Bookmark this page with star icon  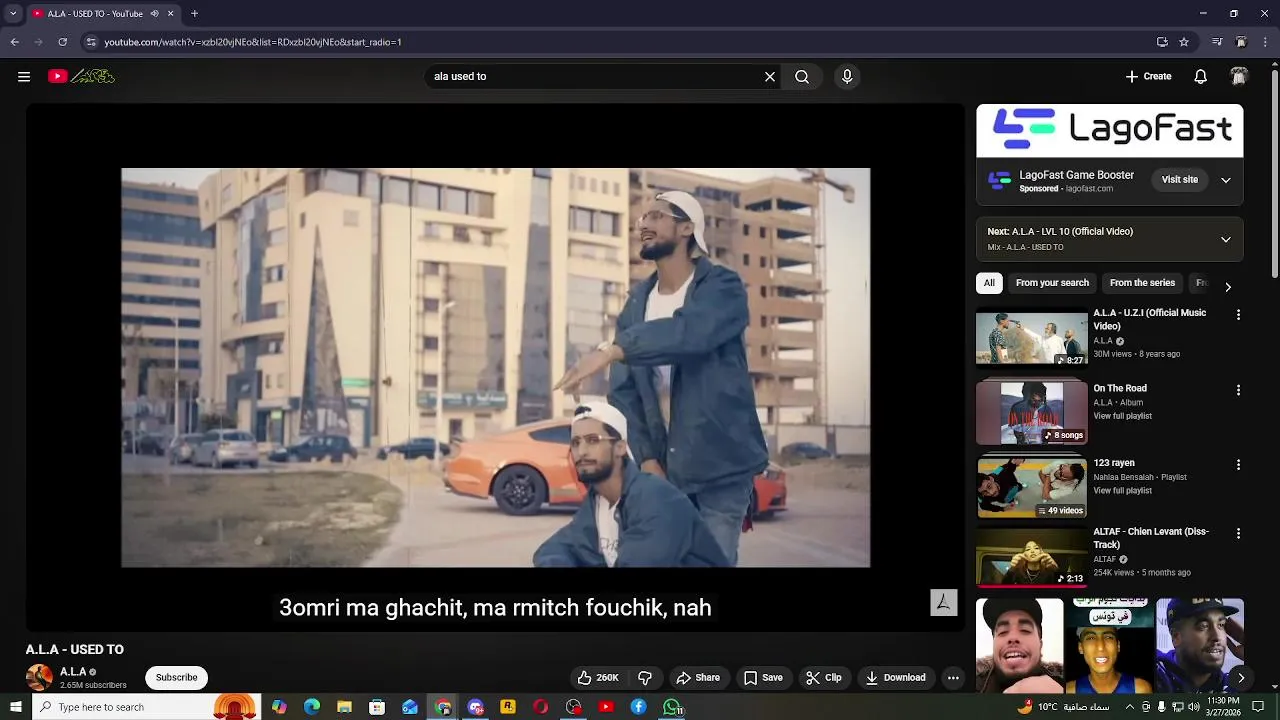coord(1184,42)
